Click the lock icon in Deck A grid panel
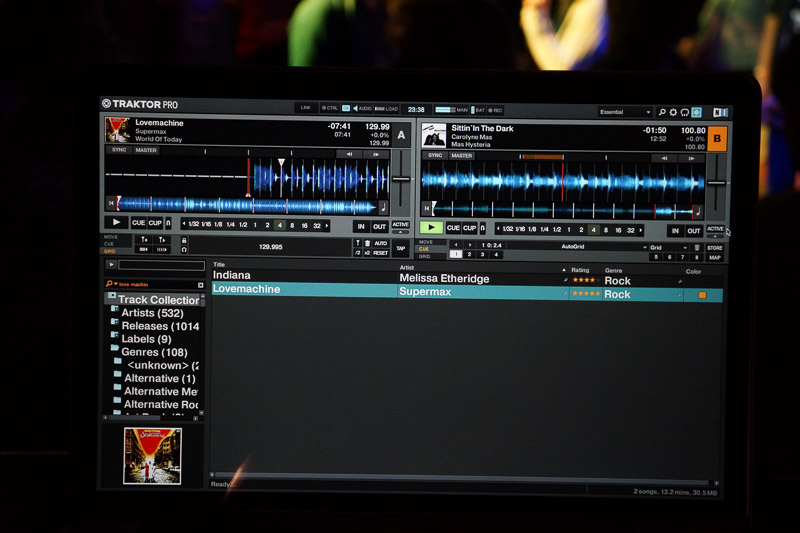Viewport: 800px width, 533px height. 184,240
